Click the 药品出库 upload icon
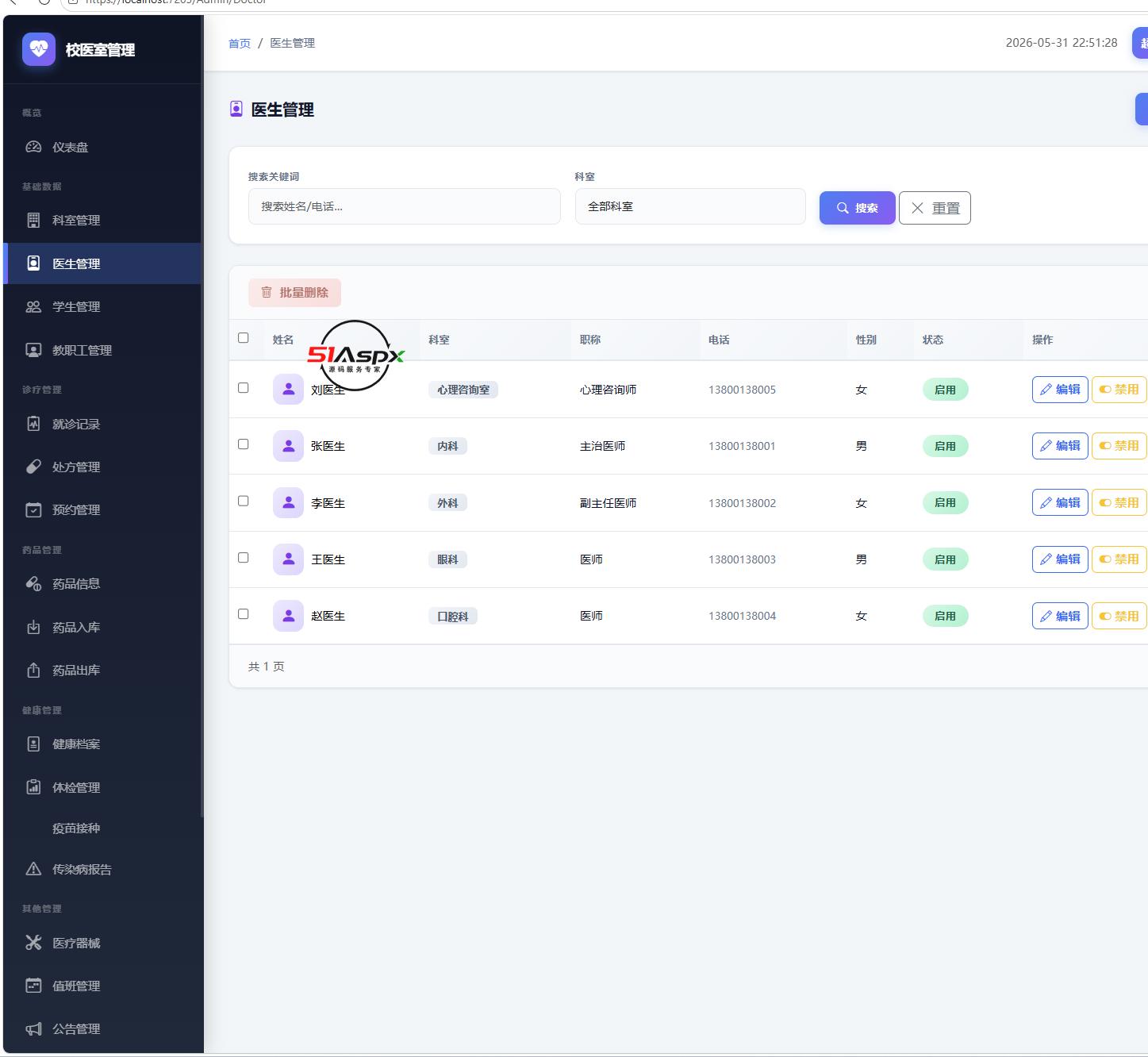 (x=33, y=670)
